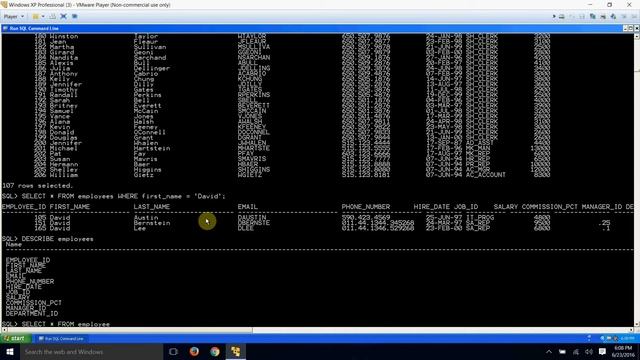Click the VMware sound card device icon
This screenshot has width=640, height=360.
coord(613,16)
